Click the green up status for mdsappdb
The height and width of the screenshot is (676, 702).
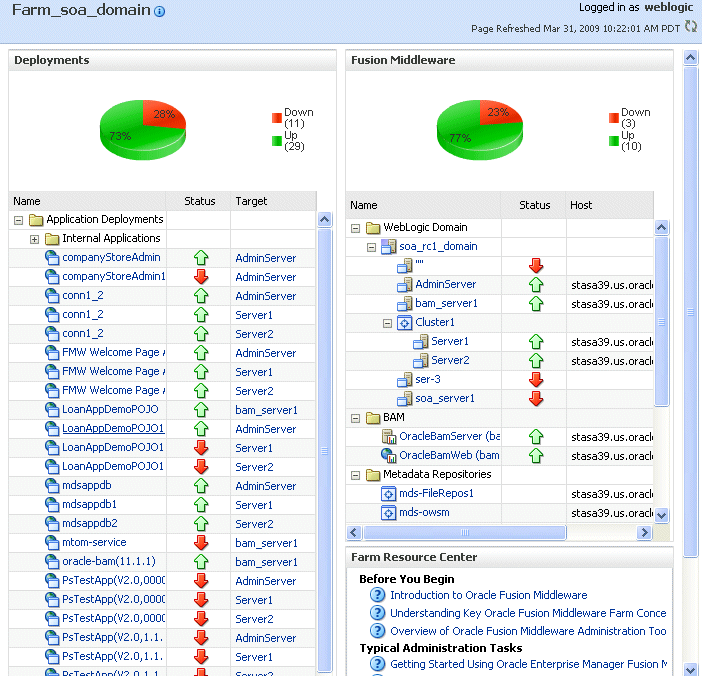(201, 486)
